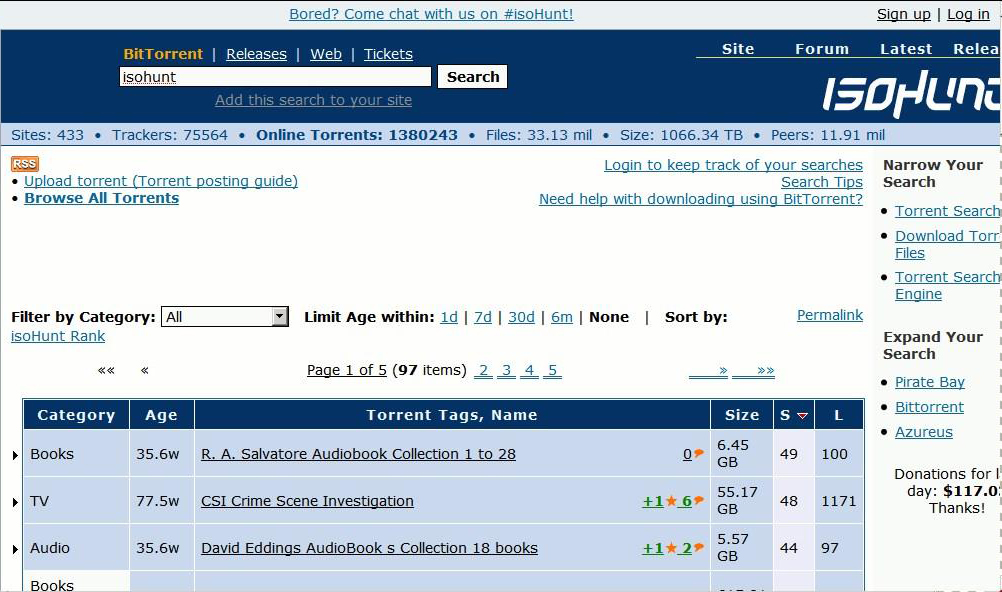Open the Forum section in the top navigation
The width and height of the screenshot is (1002, 592).
point(822,48)
